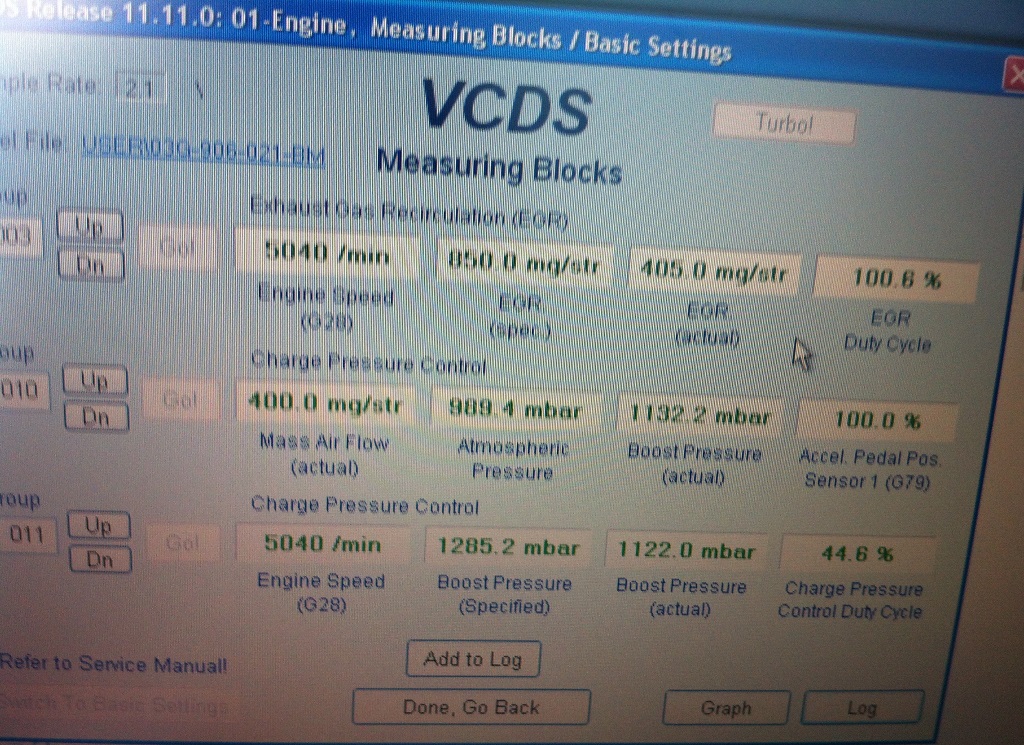Click the Accel. Pedal Pos. Sensor 1 (G79) label

869,470
